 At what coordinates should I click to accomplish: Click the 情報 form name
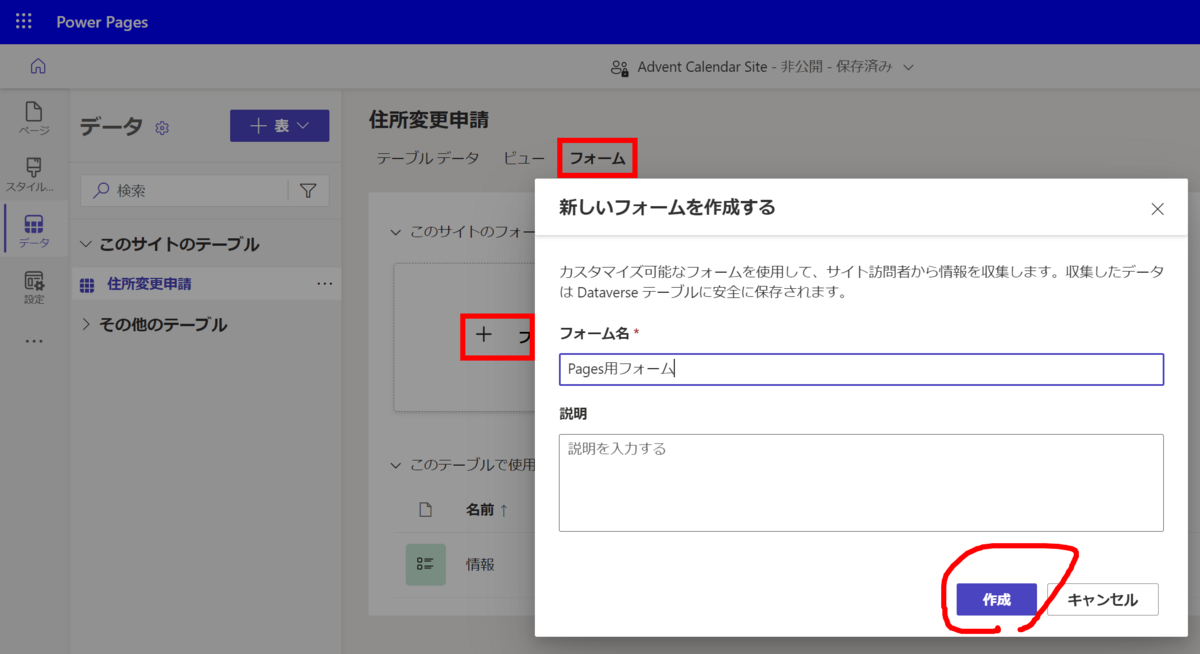(480, 564)
